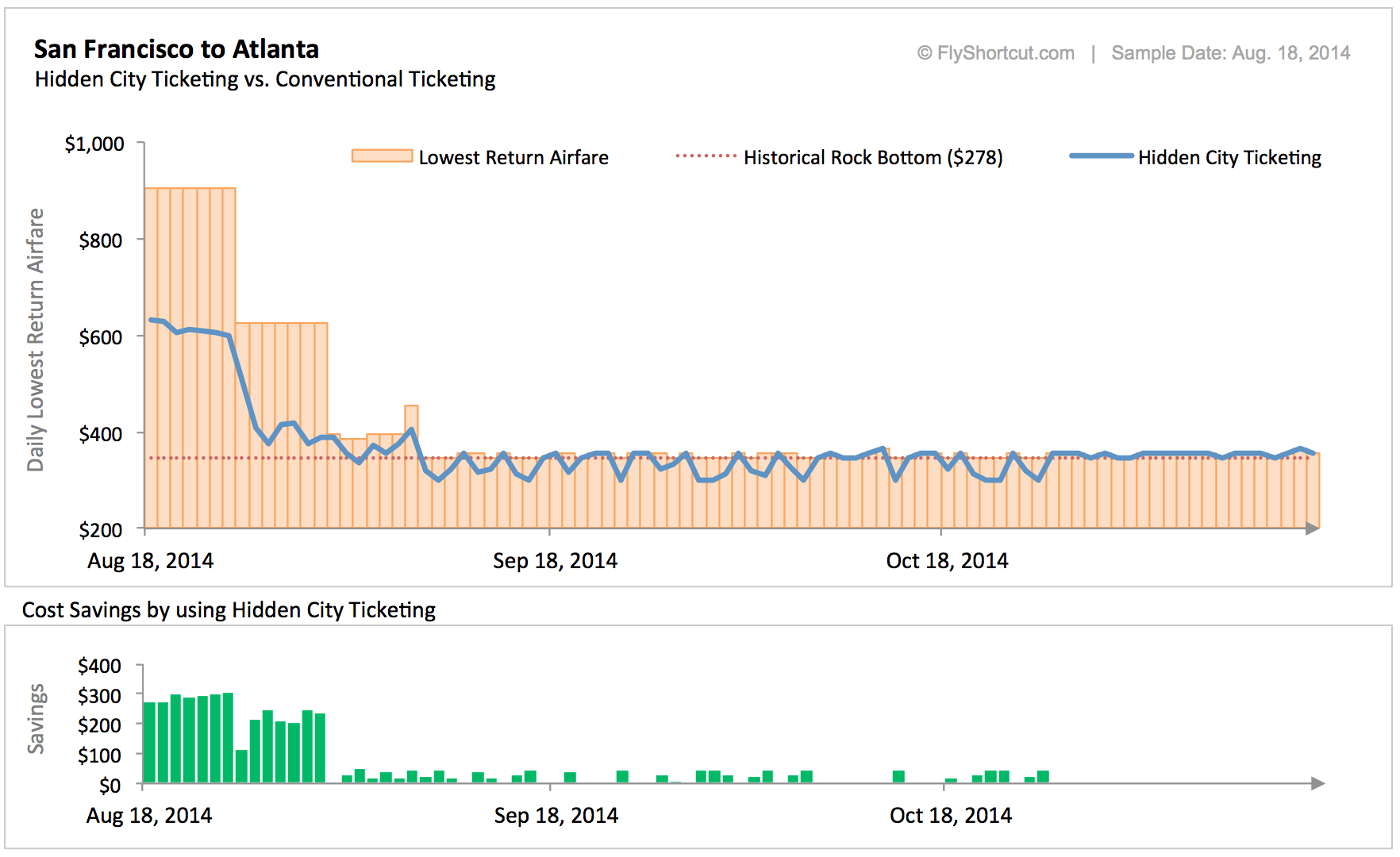This screenshot has height=857, width=1400.
Task: Click the San Francisco to Atlanta title
Action: 176,49
